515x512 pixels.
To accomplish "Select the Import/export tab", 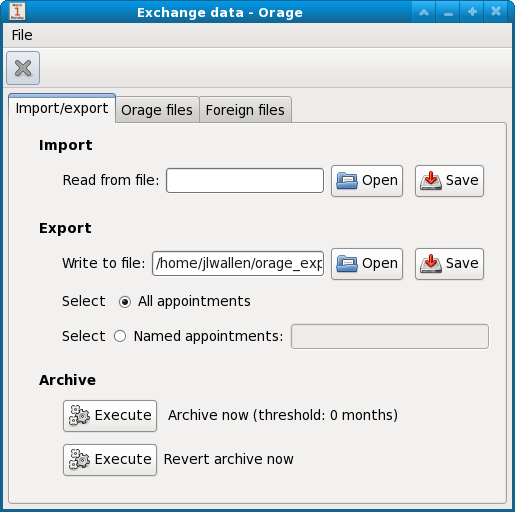I will click(x=62, y=108).
